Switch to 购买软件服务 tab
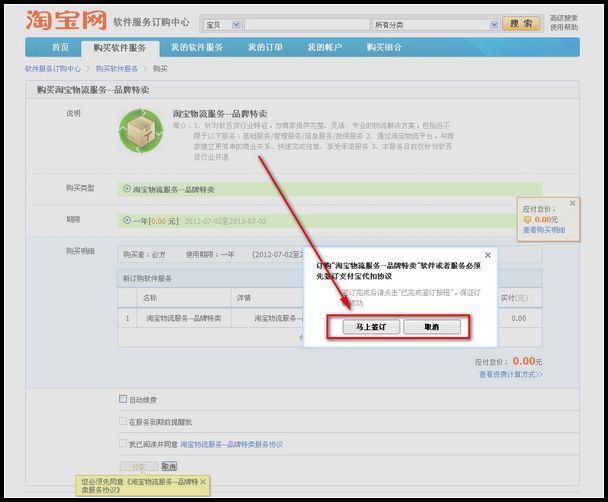Viewport: 608px width, 502px height. pyautogui.click(x=120, y=48)
